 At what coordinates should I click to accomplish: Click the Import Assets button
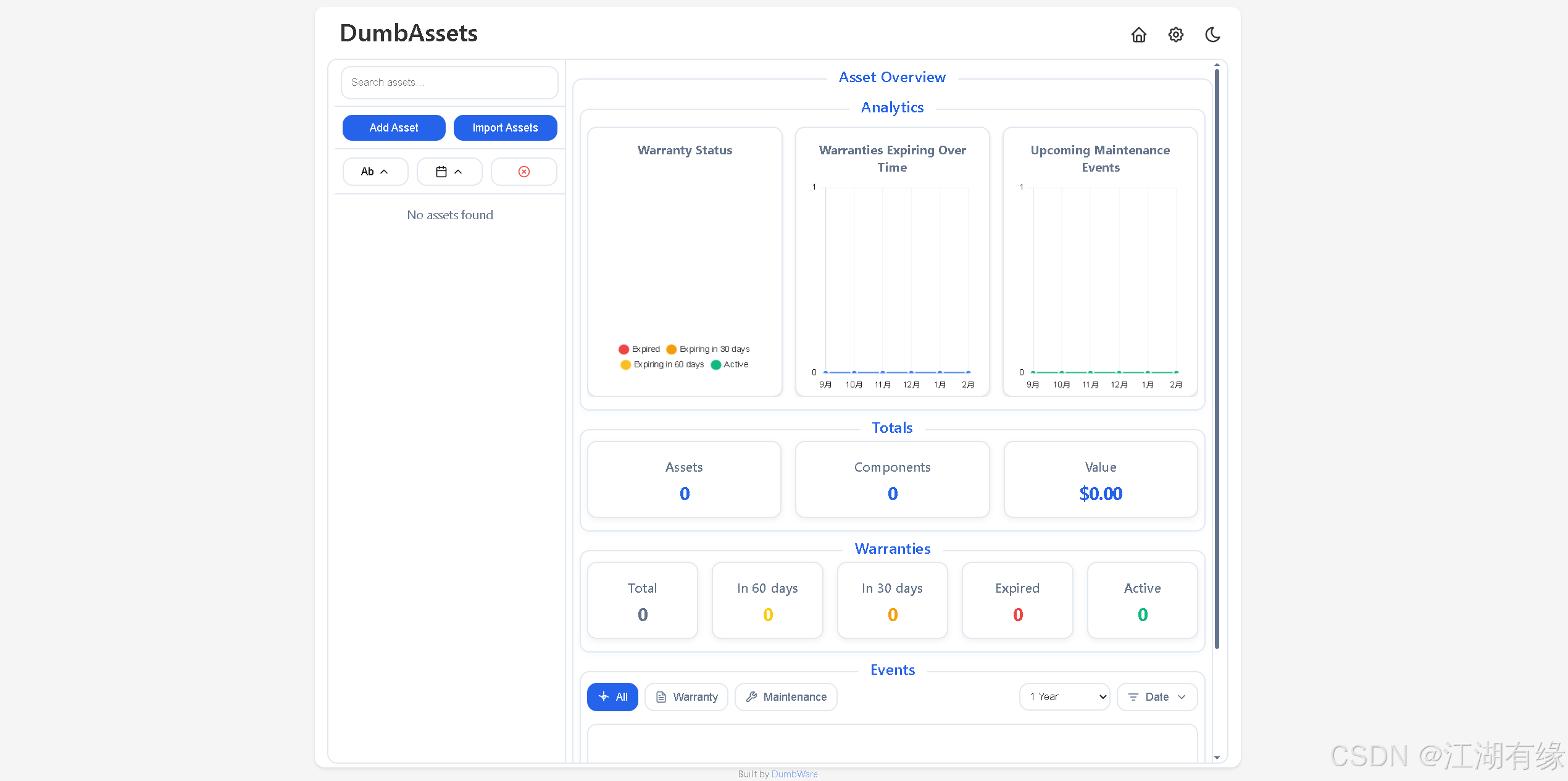point(505,128)
